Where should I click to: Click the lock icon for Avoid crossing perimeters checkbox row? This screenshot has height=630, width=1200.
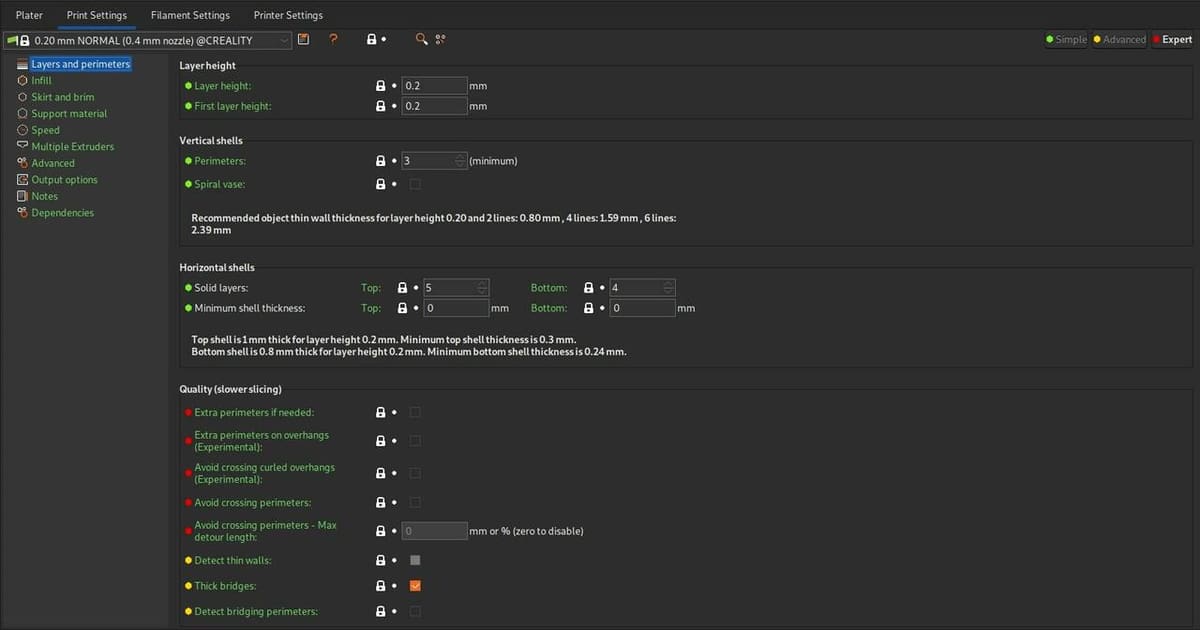point(380,503)
